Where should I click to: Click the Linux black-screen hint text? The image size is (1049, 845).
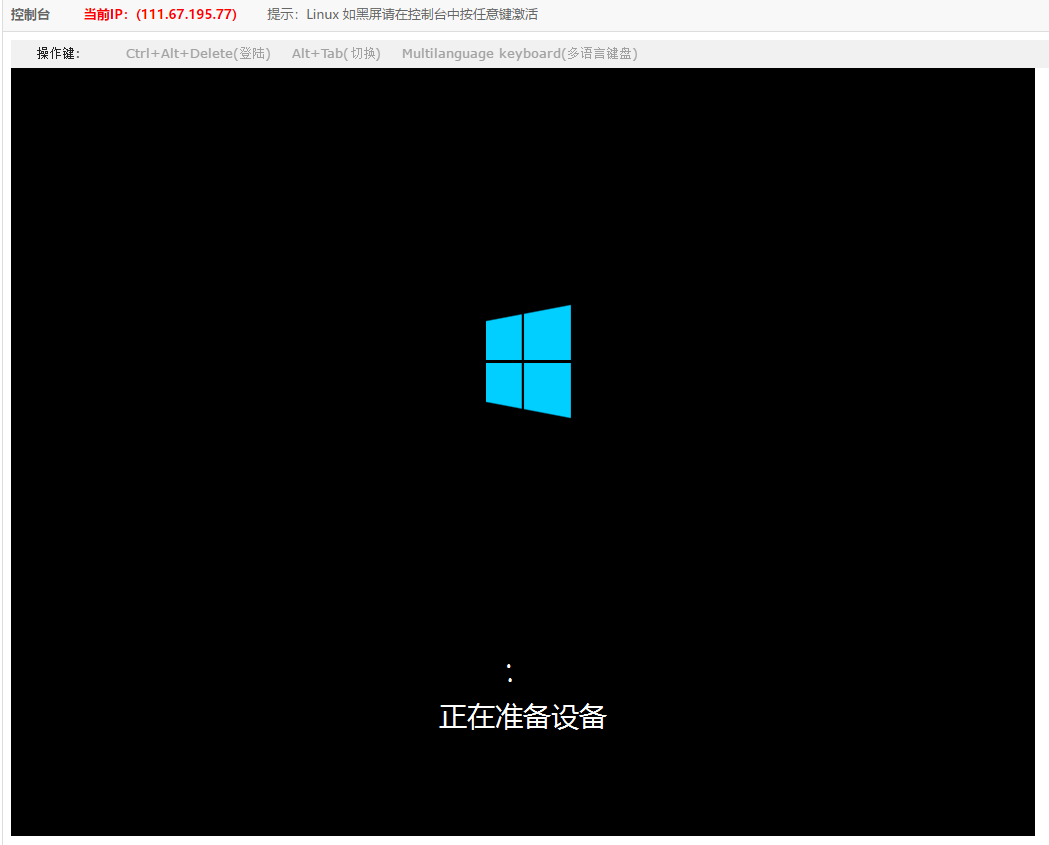402,14
